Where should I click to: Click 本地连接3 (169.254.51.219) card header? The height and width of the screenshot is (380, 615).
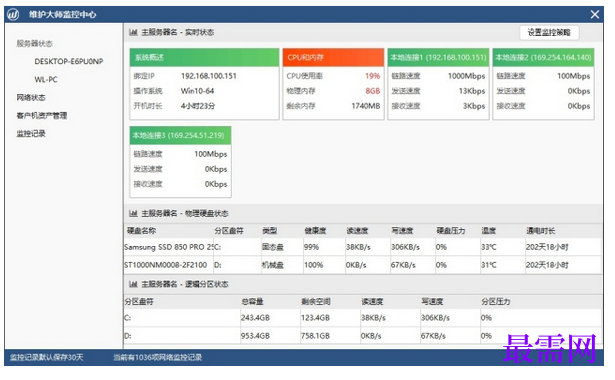(180, 135)
